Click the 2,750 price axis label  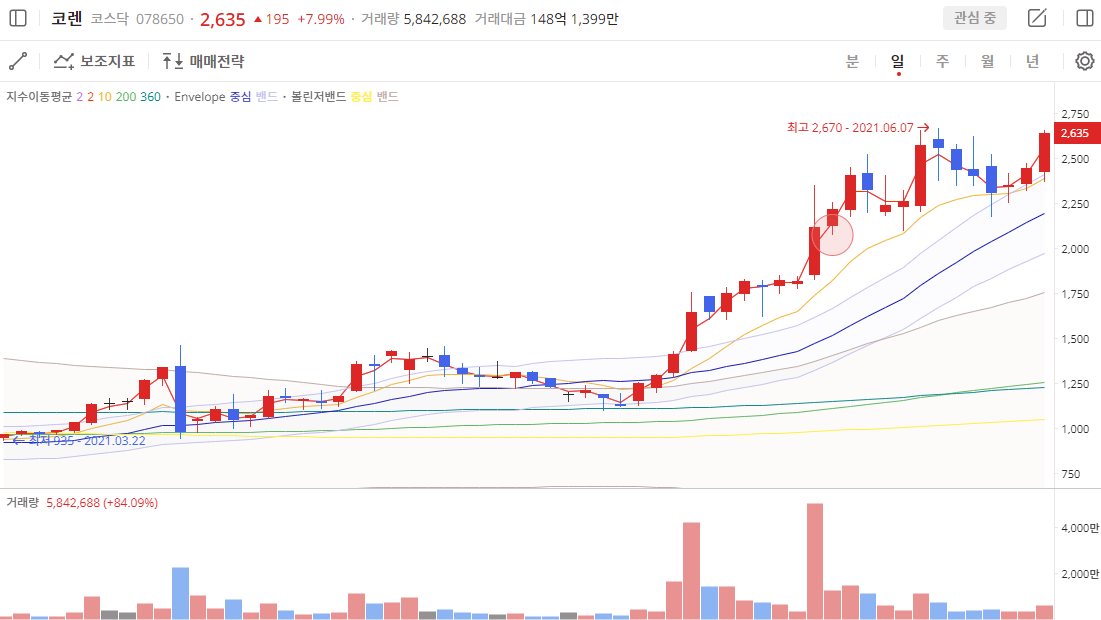tap(1075, 114)
